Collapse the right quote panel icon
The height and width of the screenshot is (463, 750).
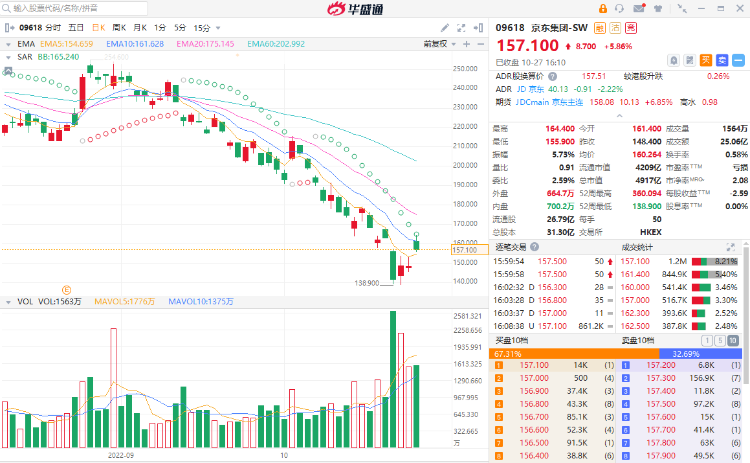(x=478, y=28)
